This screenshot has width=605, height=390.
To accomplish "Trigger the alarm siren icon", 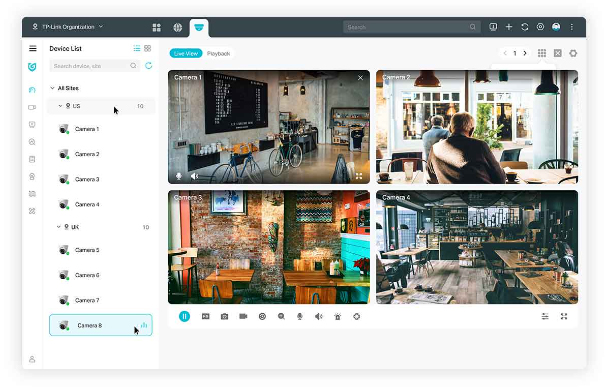I will (x=338, y=316).
